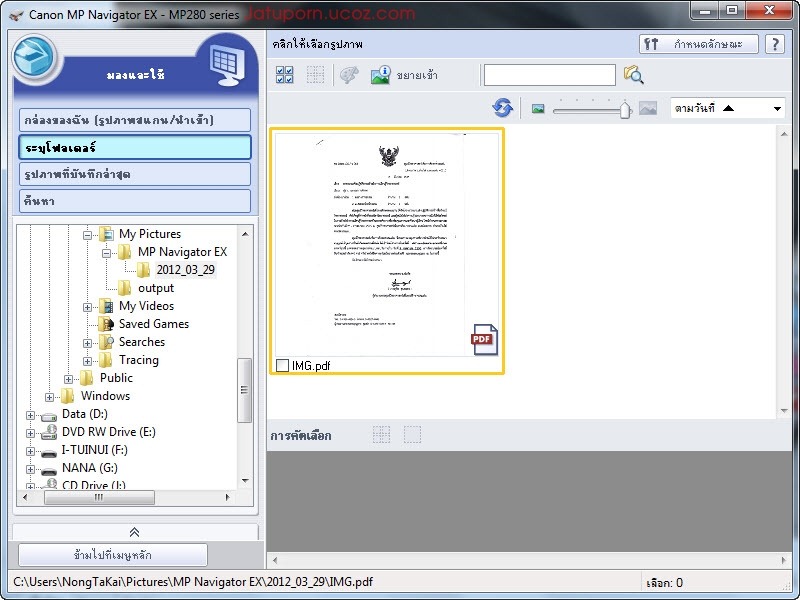Click the Searches folder icon
Screen dimensions: 800x600
(106, 342)
